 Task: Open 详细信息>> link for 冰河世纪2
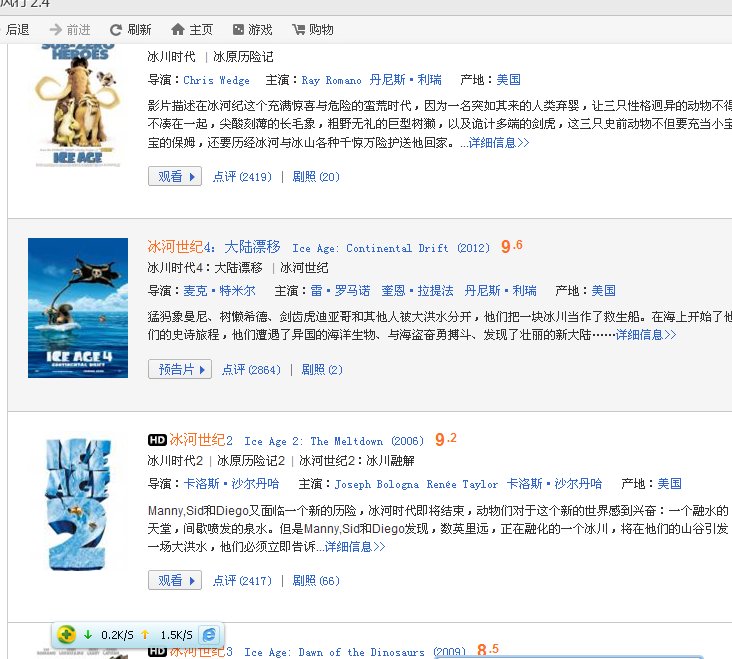tap(355, 547)
